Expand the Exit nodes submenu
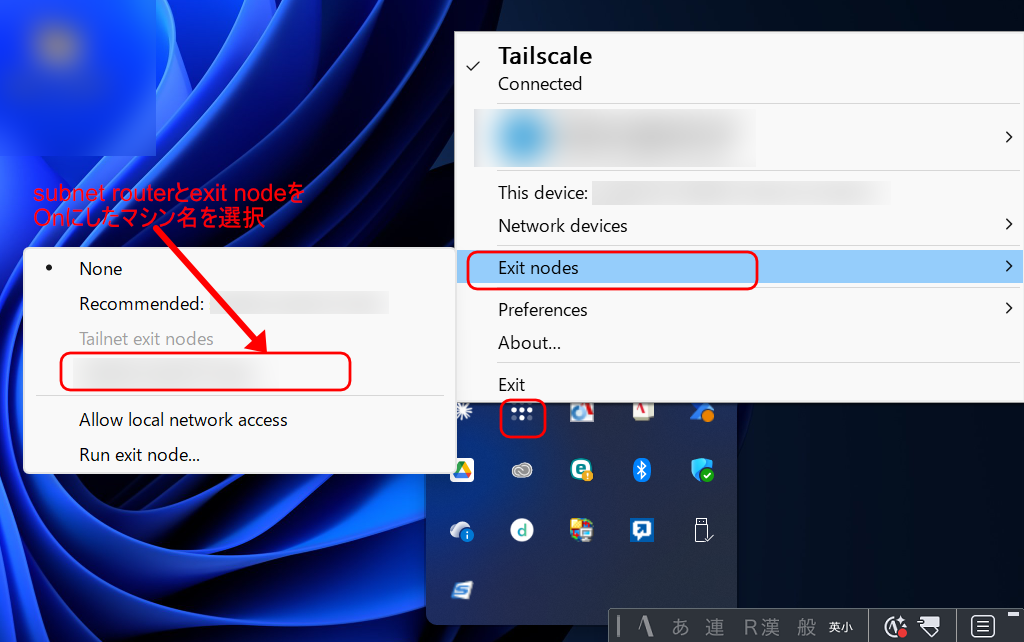 coord(612,267)
